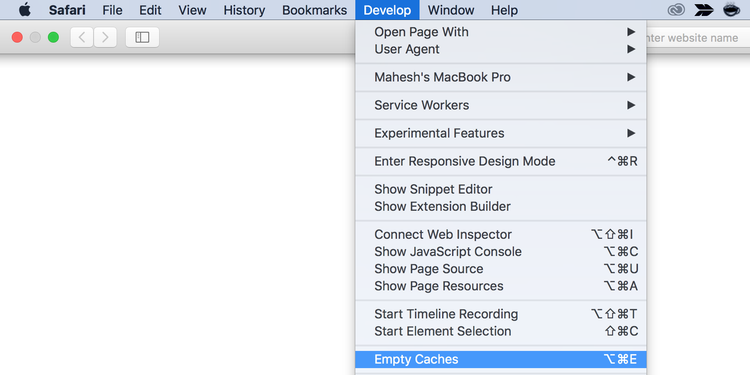The width and height of the screenshot is (750, 375).
Task: Go back with the back arrow button
Action: [x=82, y=37]
